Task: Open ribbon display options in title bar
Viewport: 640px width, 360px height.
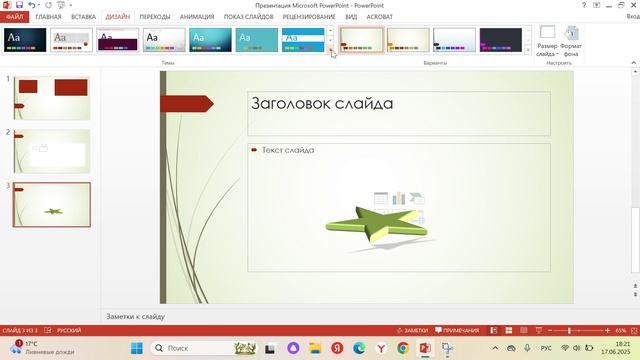Action: click(x=596, y=5)
